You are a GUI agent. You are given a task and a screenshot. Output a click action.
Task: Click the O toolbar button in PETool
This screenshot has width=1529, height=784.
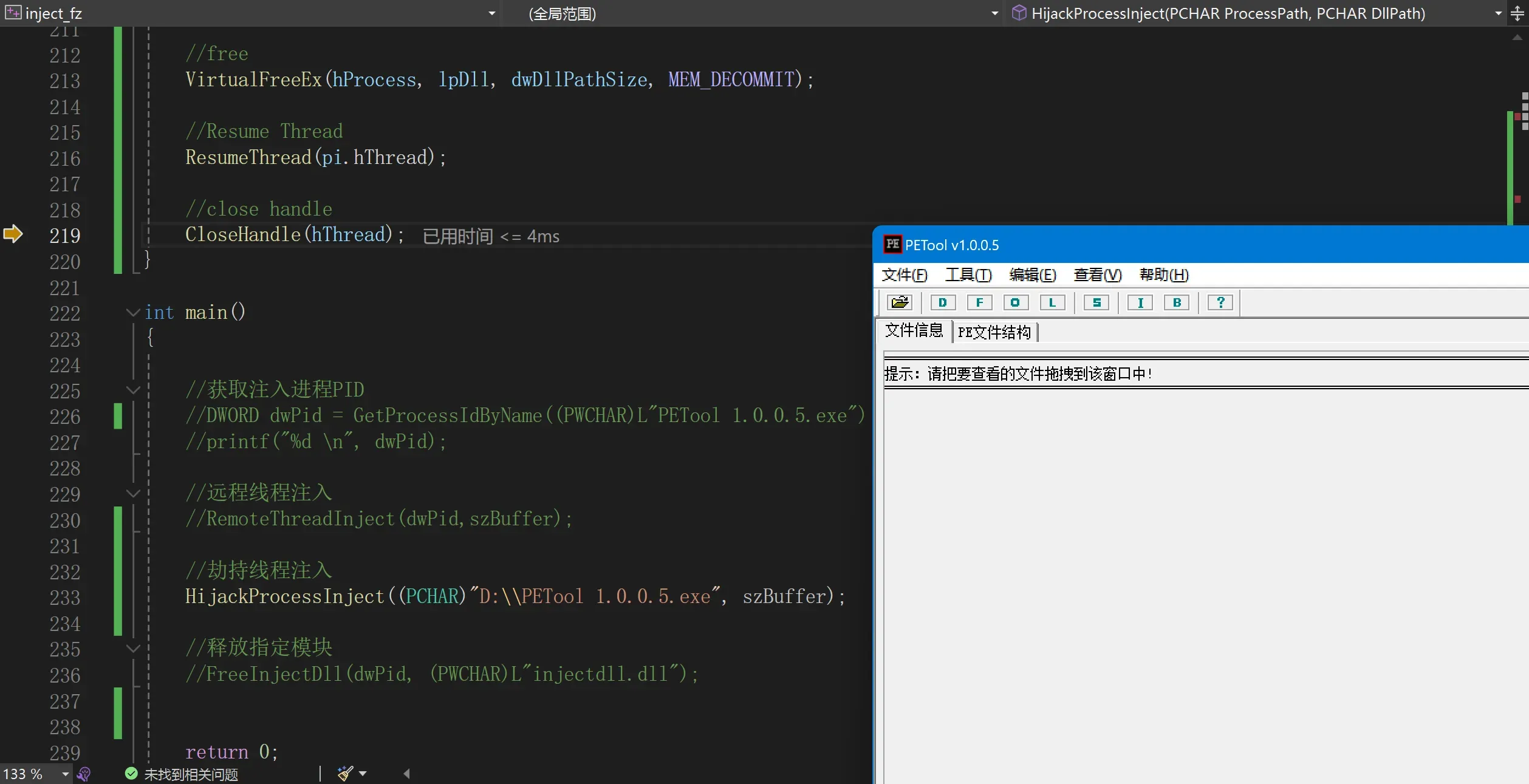tap(1015, 302)
